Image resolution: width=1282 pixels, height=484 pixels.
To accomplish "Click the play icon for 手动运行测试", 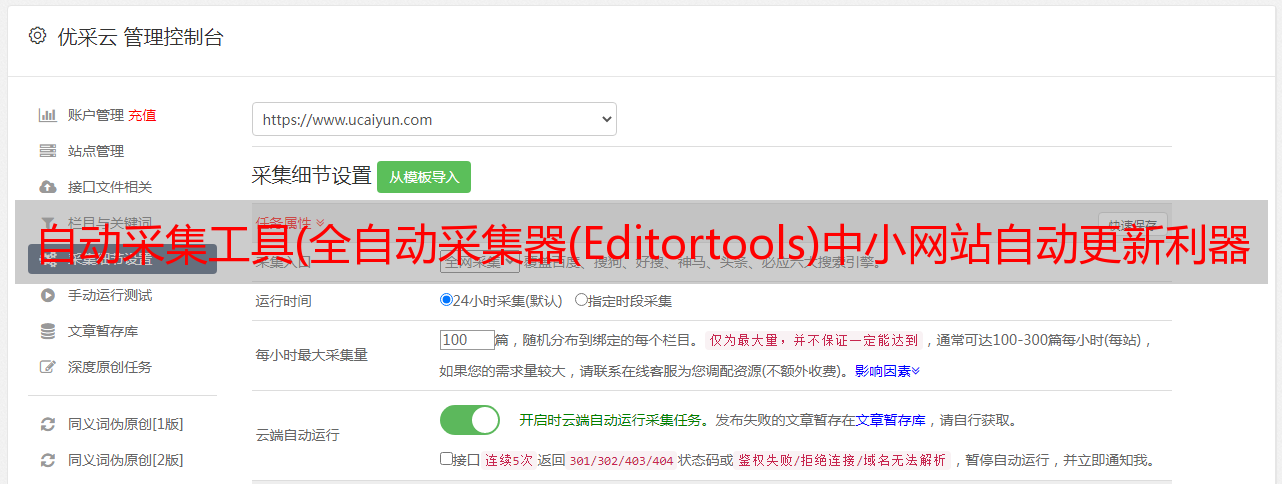I will pos(47,295).
